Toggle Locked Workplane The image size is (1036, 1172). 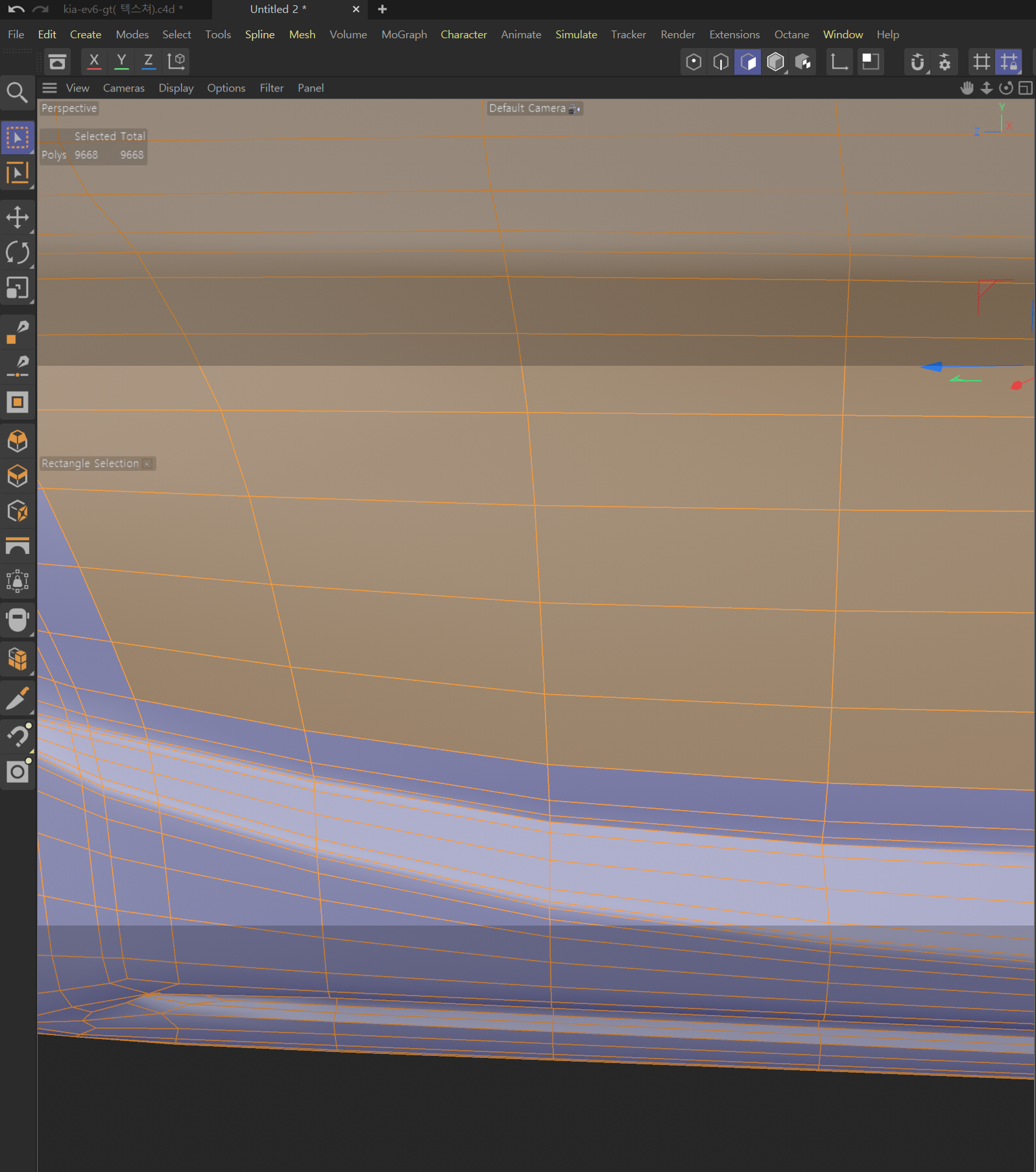click(1009, 62)
